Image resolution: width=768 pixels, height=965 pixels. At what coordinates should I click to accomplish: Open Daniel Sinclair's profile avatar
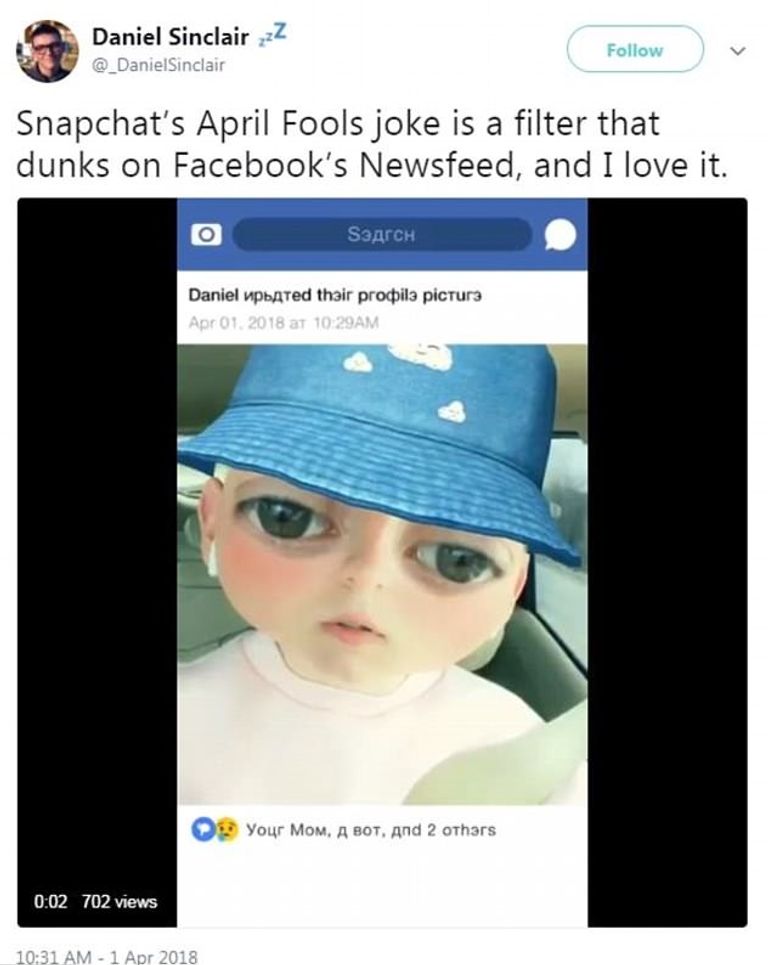tap(47, 51)
